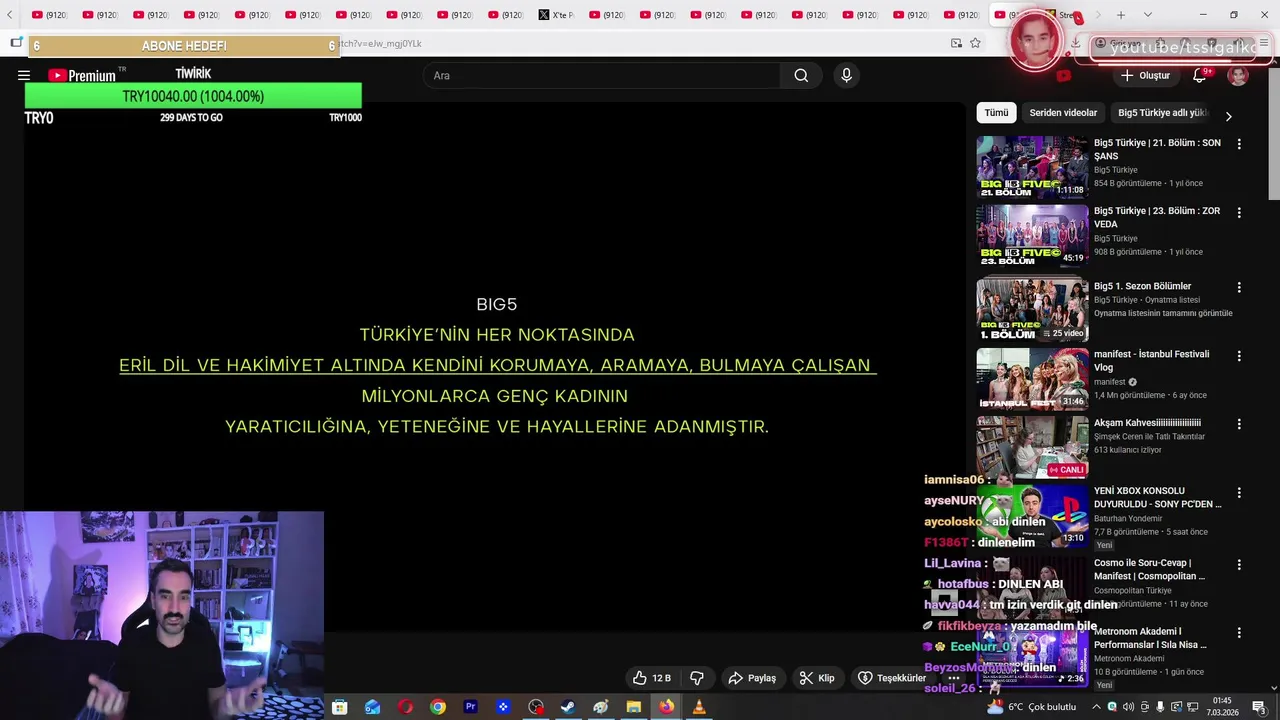Click the Klip scissors button

coord(817,678)
